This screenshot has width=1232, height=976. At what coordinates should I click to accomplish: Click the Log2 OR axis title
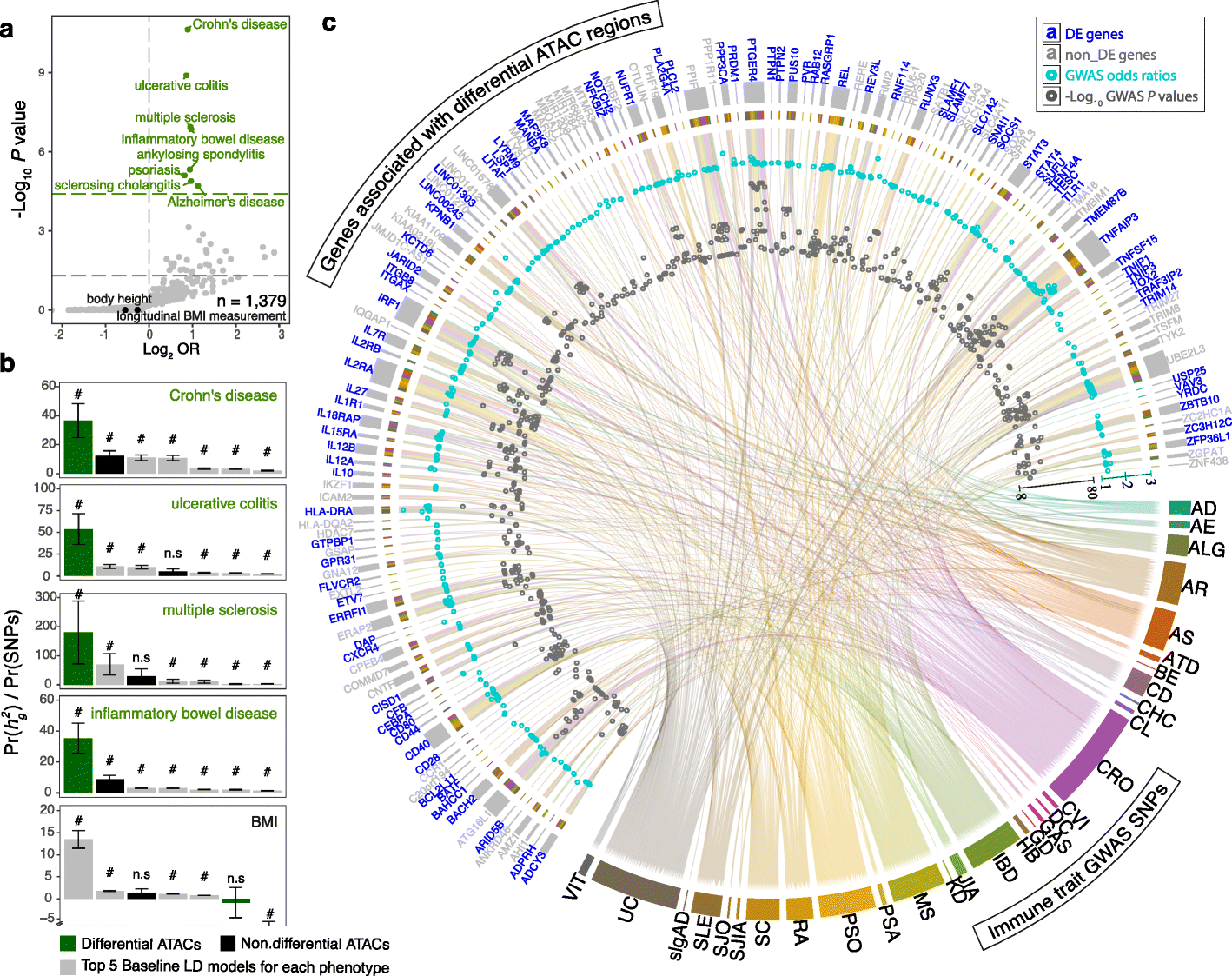[x=171, y=349]
